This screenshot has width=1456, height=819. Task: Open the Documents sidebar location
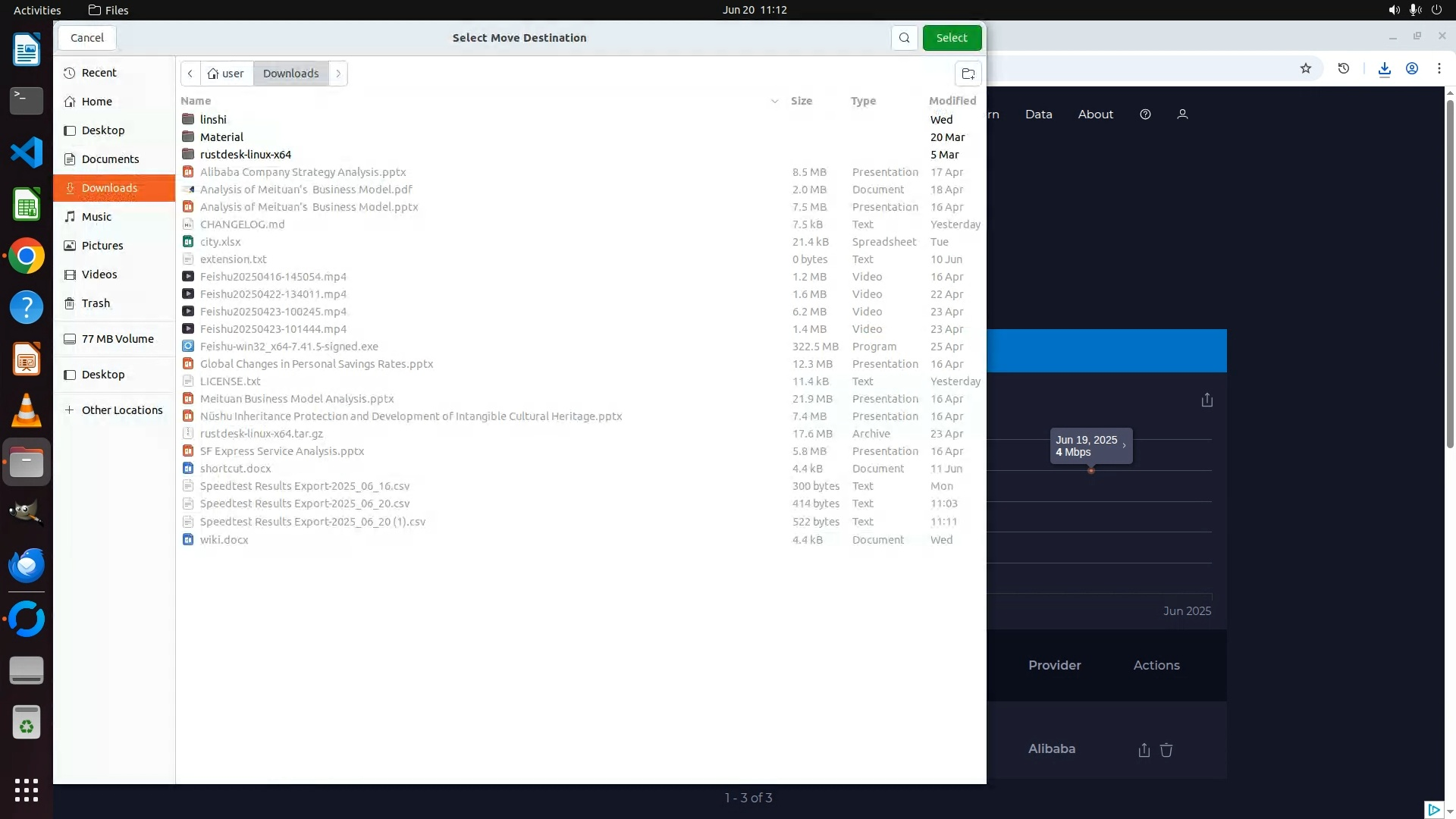(110, 159)
